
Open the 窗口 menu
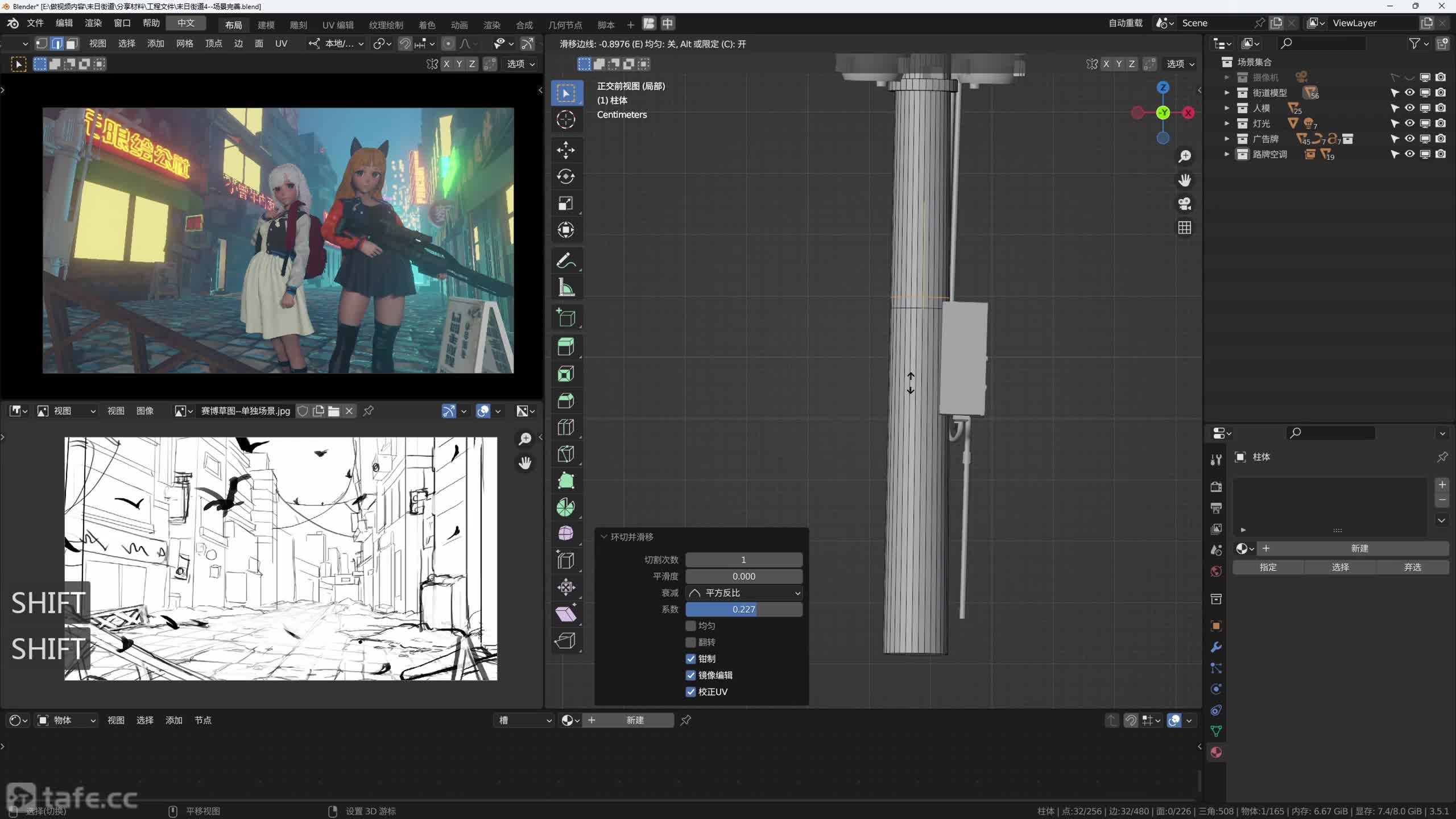pyautogui.click(x=122, y=23)
